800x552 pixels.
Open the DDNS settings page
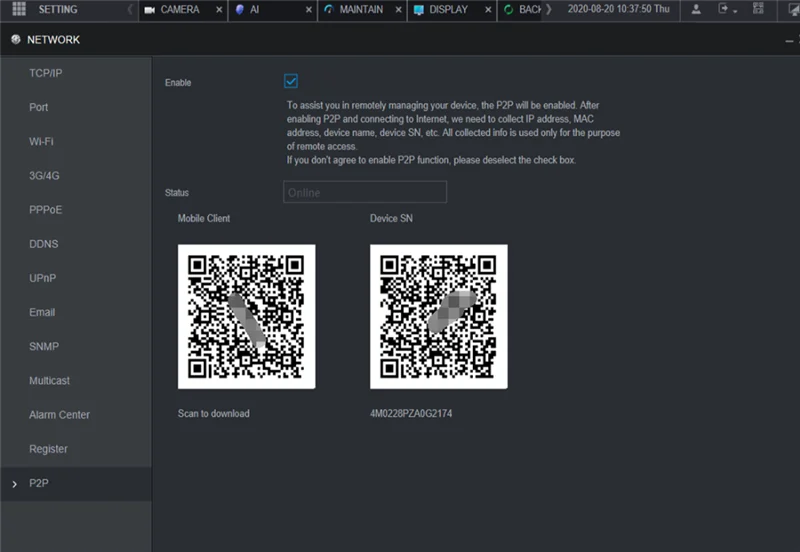[76, 244]
